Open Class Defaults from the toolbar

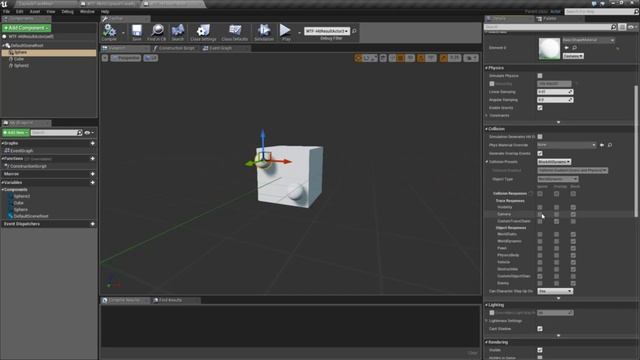[x=235, y=32]
